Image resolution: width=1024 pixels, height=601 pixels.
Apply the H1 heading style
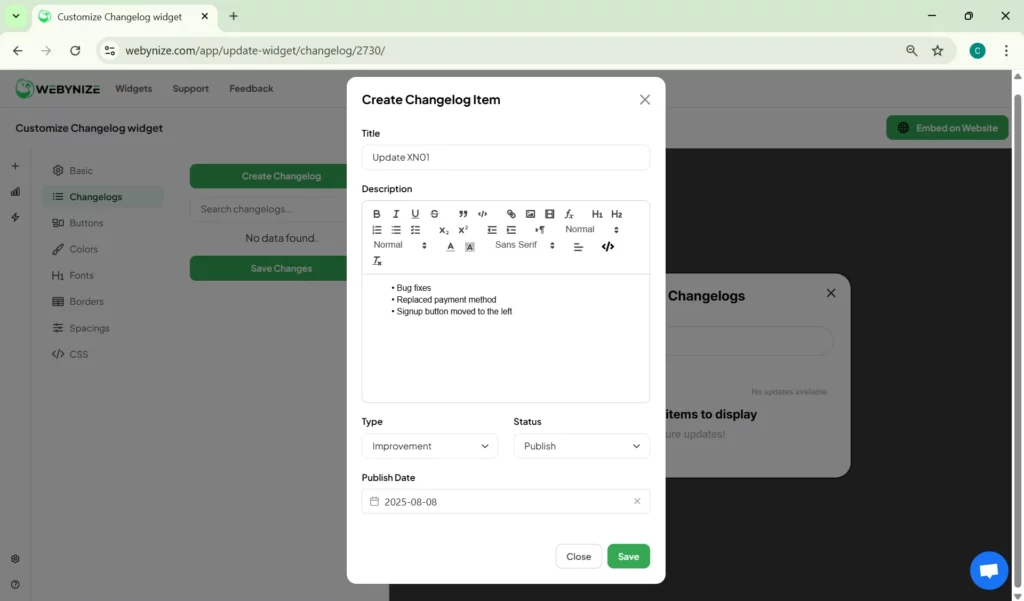(597, 214)
